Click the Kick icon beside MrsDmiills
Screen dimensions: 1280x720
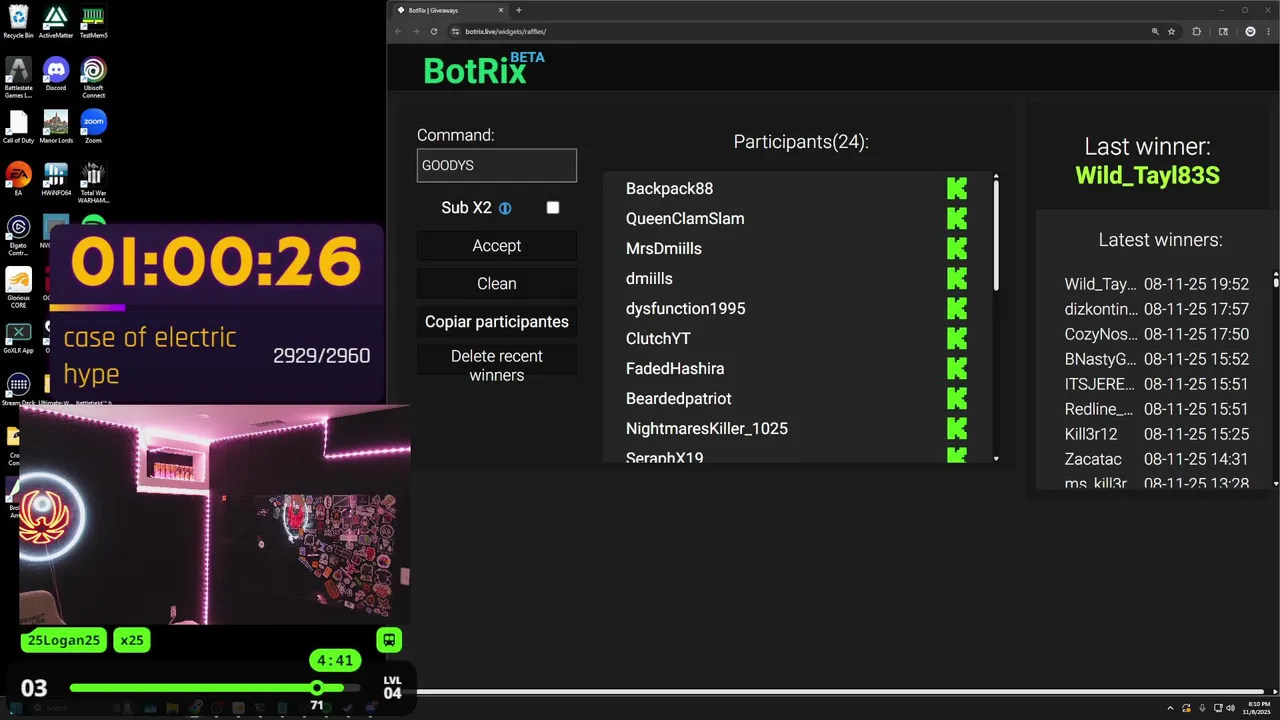pyautogui.click(x=957, y=248)
